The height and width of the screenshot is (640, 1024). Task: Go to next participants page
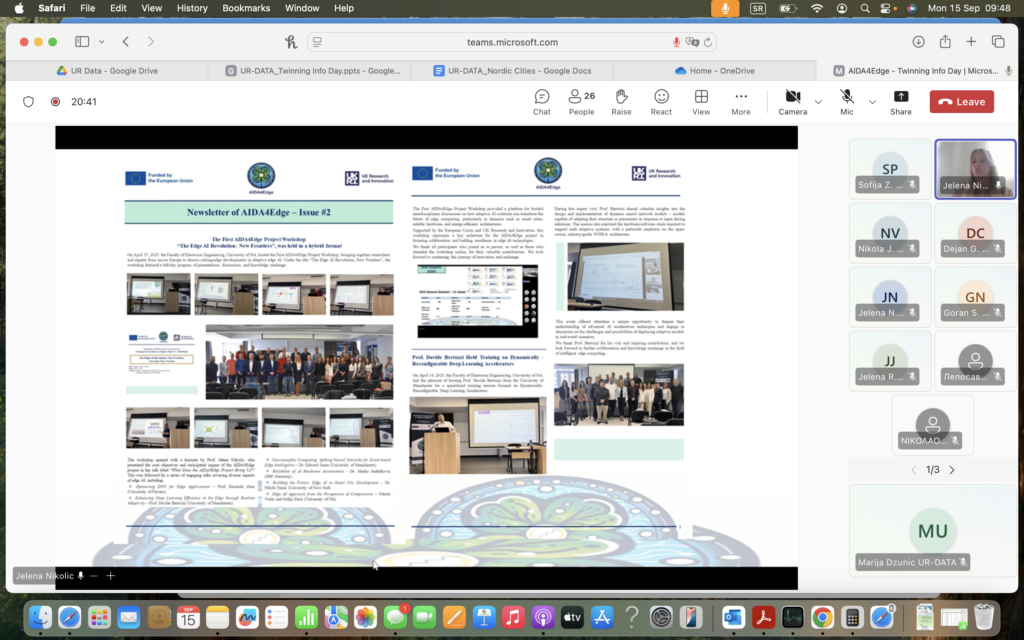[951, 470]
